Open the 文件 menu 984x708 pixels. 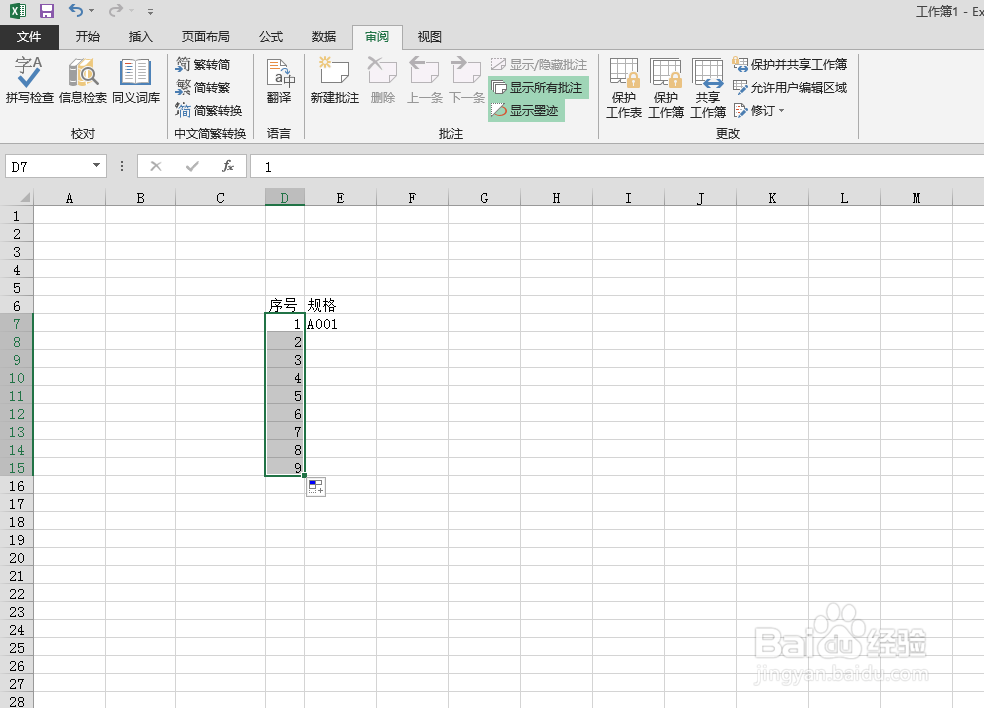(29, 37)
